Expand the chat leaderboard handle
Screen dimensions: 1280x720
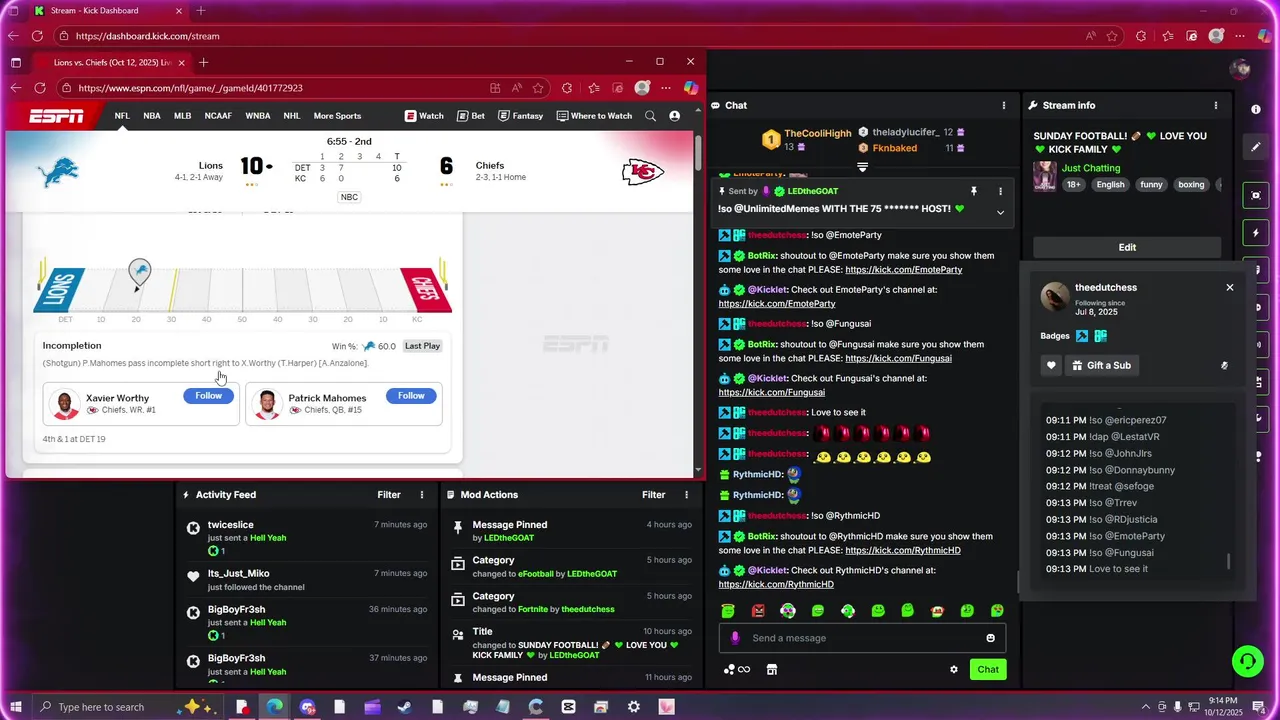coord(862,167)
